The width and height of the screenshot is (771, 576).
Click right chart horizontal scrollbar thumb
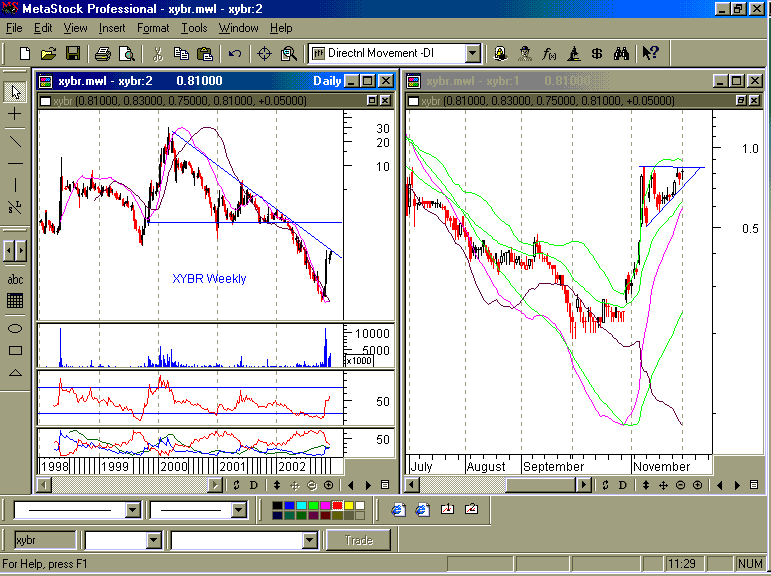541,485
